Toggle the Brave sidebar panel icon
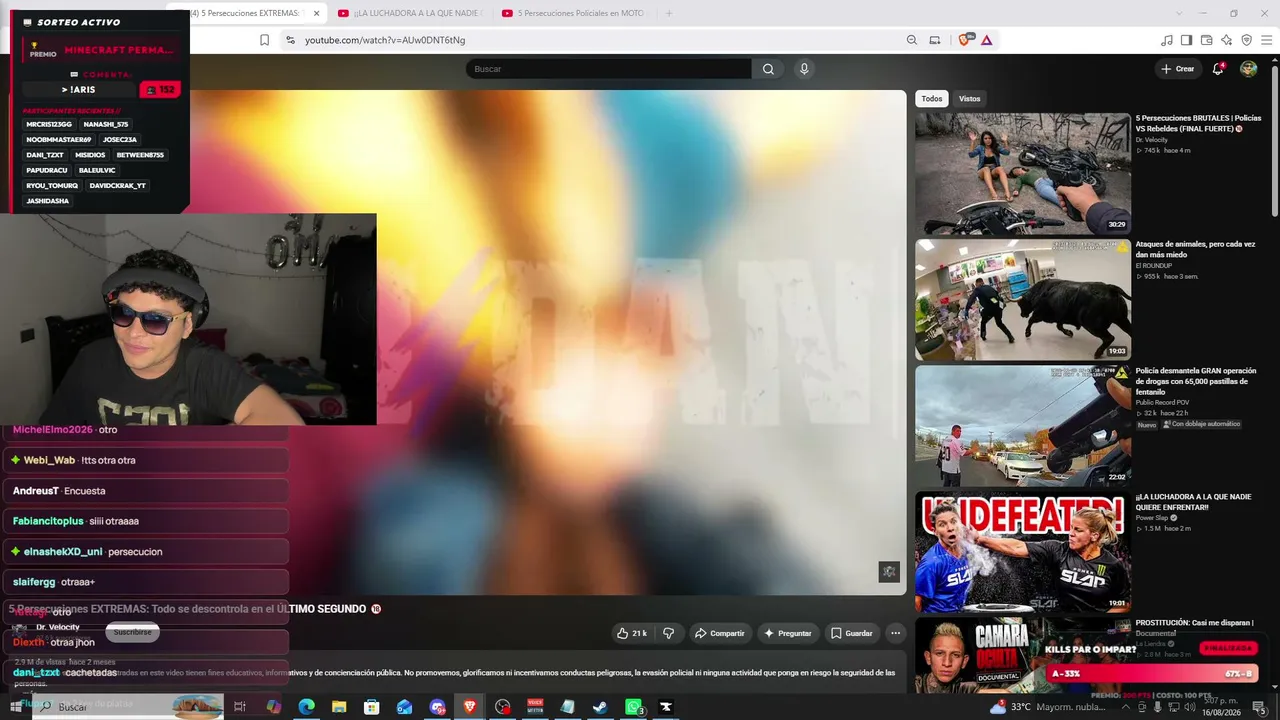The image size is (1280, 720). pyautogui.click(x=1187, y=40)
